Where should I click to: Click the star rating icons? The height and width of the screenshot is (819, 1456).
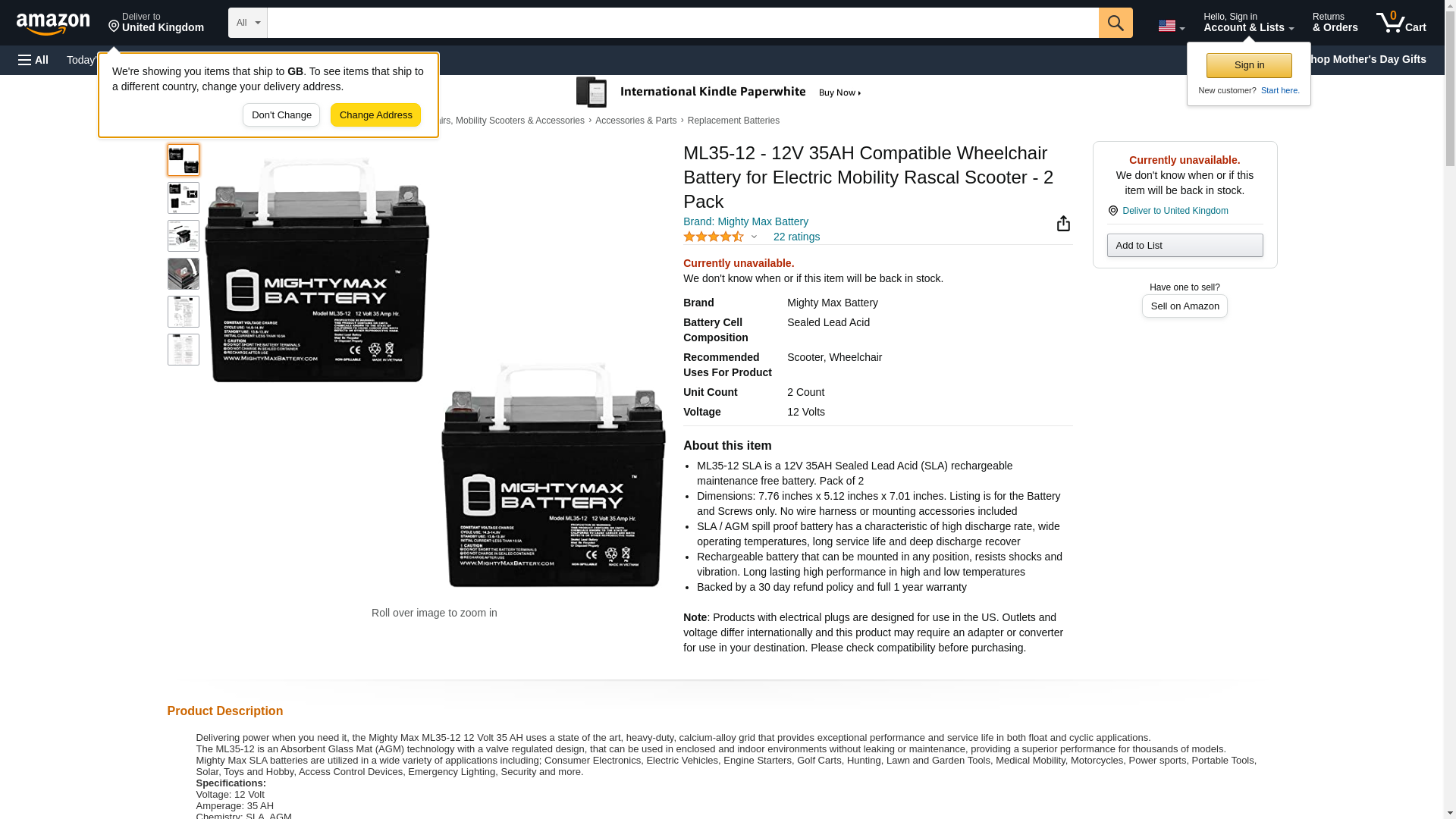[x=714, y=237]
